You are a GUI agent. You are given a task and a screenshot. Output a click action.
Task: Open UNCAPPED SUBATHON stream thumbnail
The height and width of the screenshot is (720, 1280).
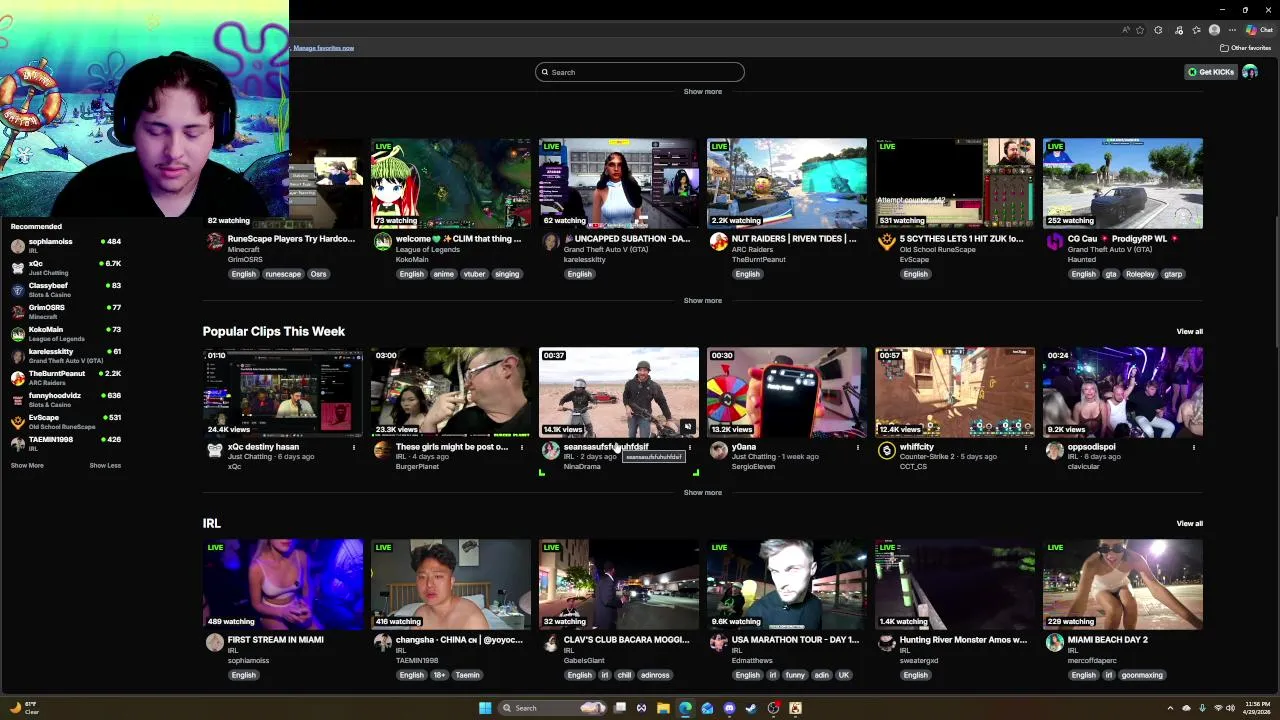619,183
